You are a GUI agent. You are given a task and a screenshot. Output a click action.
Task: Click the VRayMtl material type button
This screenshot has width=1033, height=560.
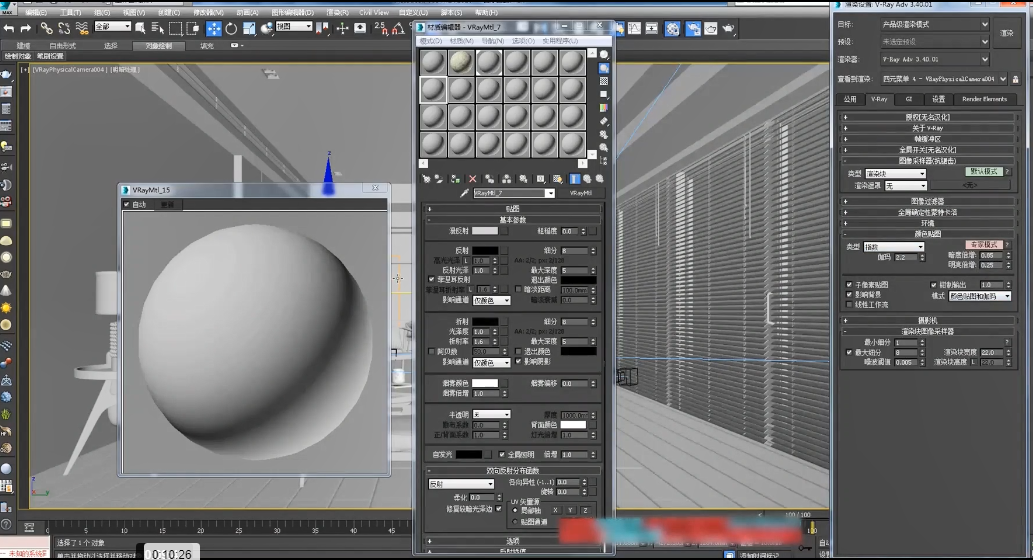tap(580, 193)
